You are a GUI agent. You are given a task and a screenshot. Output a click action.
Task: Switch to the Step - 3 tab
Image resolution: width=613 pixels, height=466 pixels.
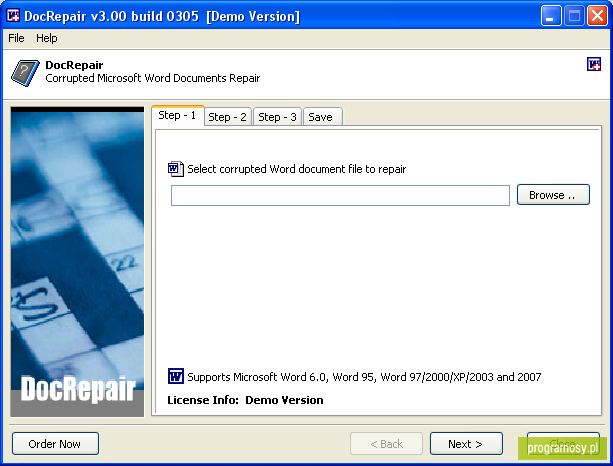[277, 117]
